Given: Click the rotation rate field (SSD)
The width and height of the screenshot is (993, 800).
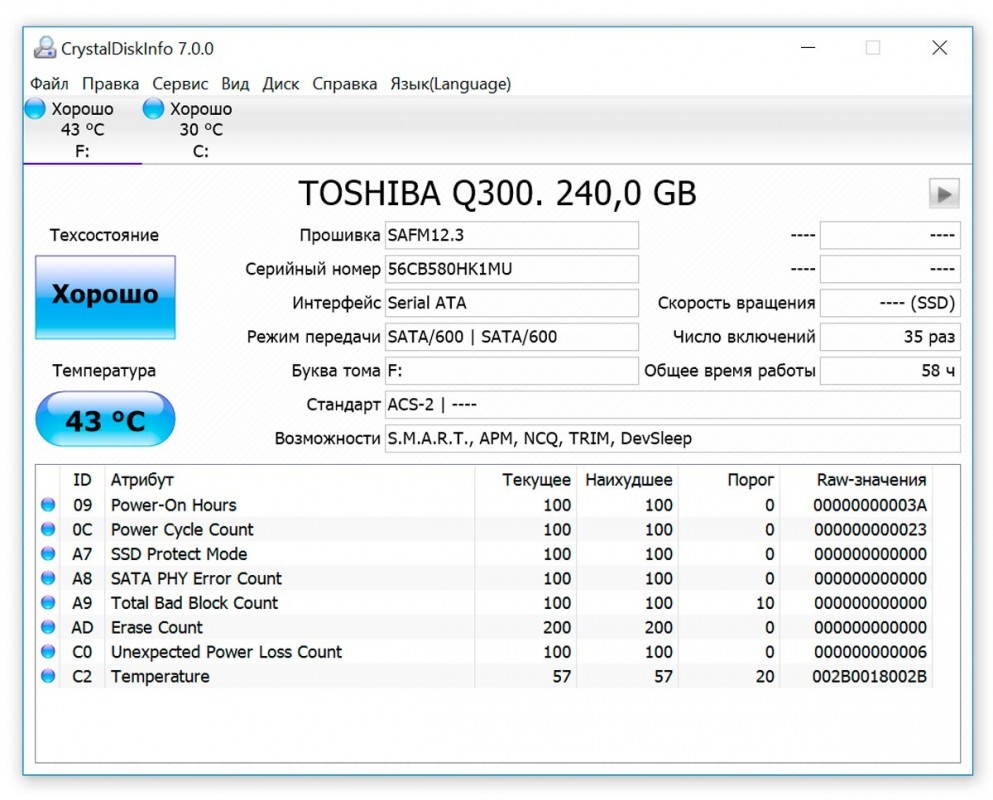Looking at the screenshot, I should (890, 303).
